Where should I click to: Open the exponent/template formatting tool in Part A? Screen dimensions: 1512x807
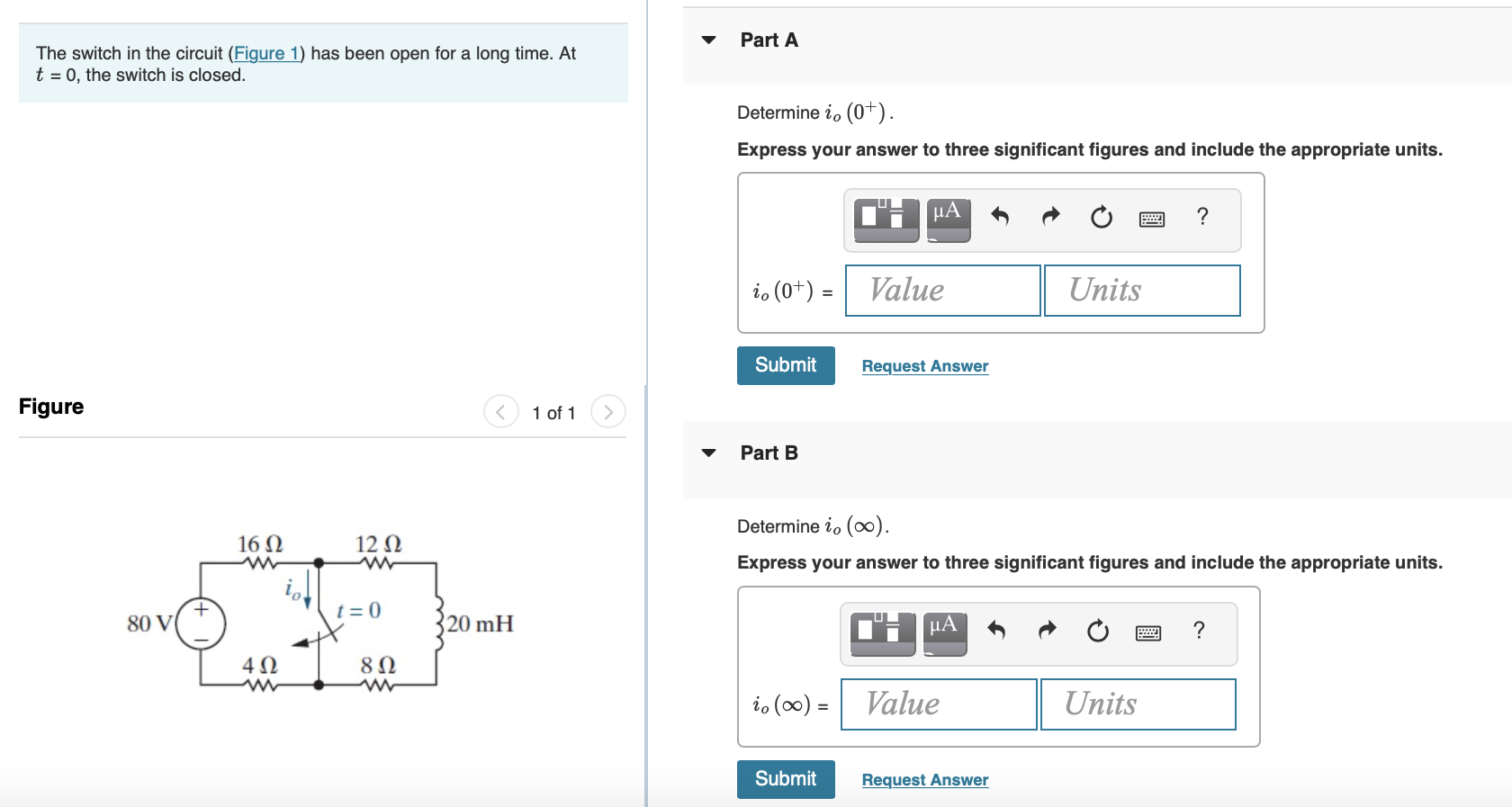click(885, 219)
